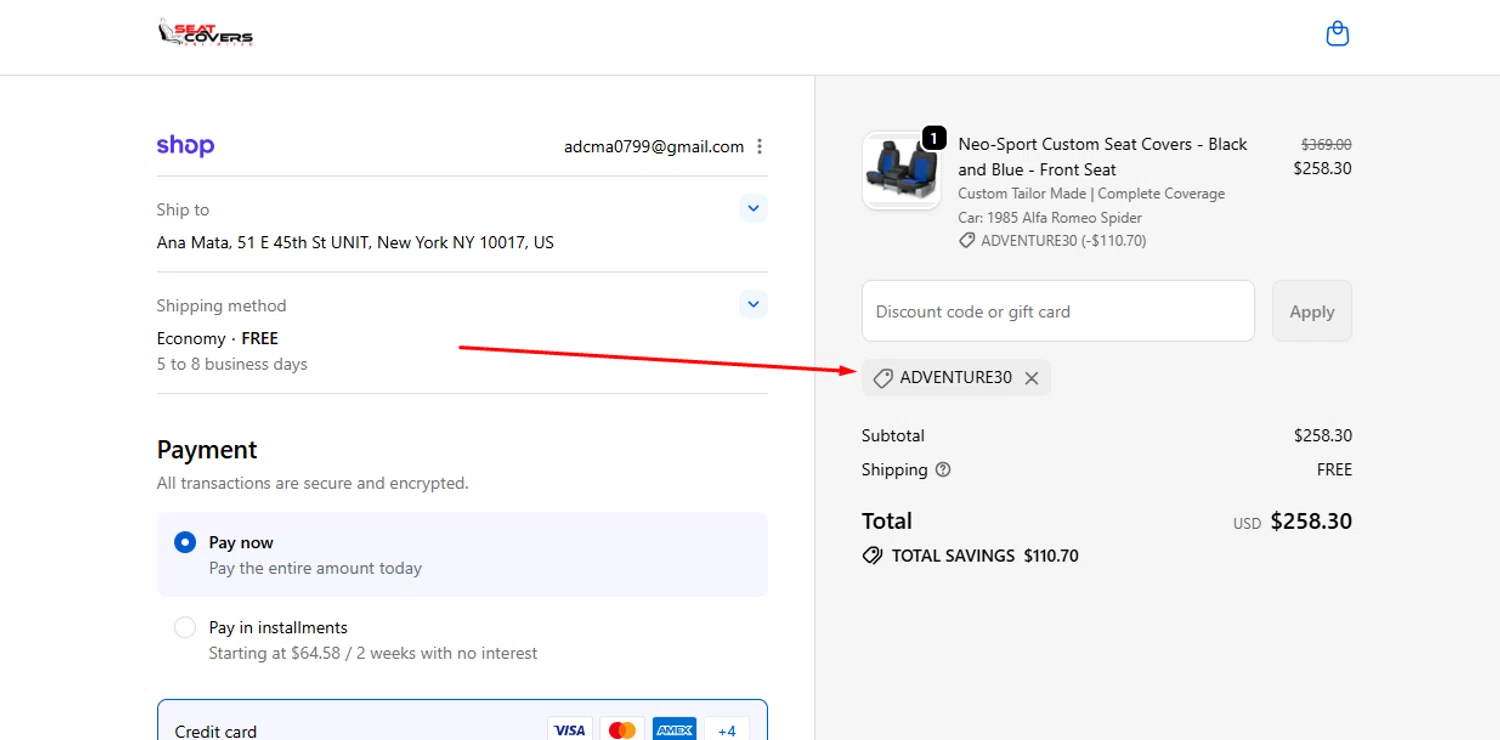This screenshot has height=740, width=1500.
Task: Click the Economy · FREE shipping text
Action: coord(217,338)
